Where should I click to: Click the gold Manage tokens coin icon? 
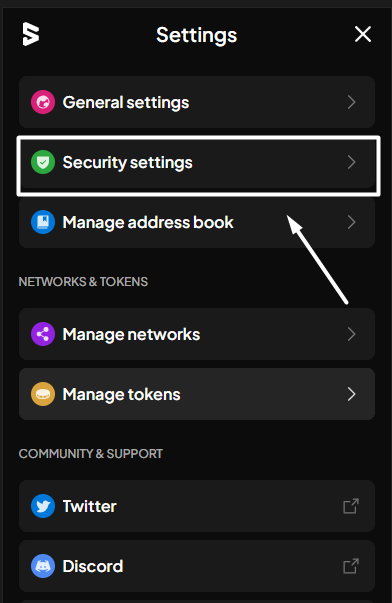[x=43, y=394]
